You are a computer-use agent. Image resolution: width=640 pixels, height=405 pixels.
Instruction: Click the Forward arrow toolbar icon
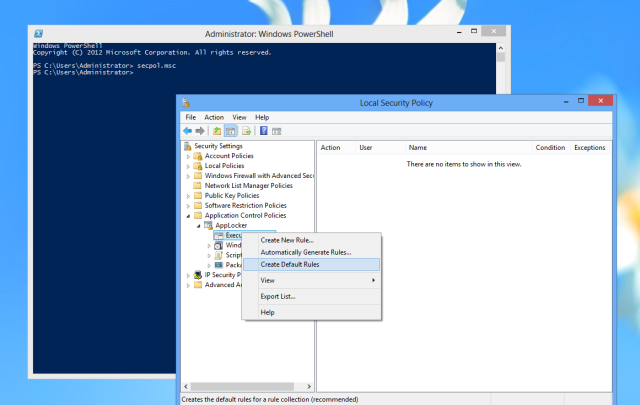click(200, 131)
